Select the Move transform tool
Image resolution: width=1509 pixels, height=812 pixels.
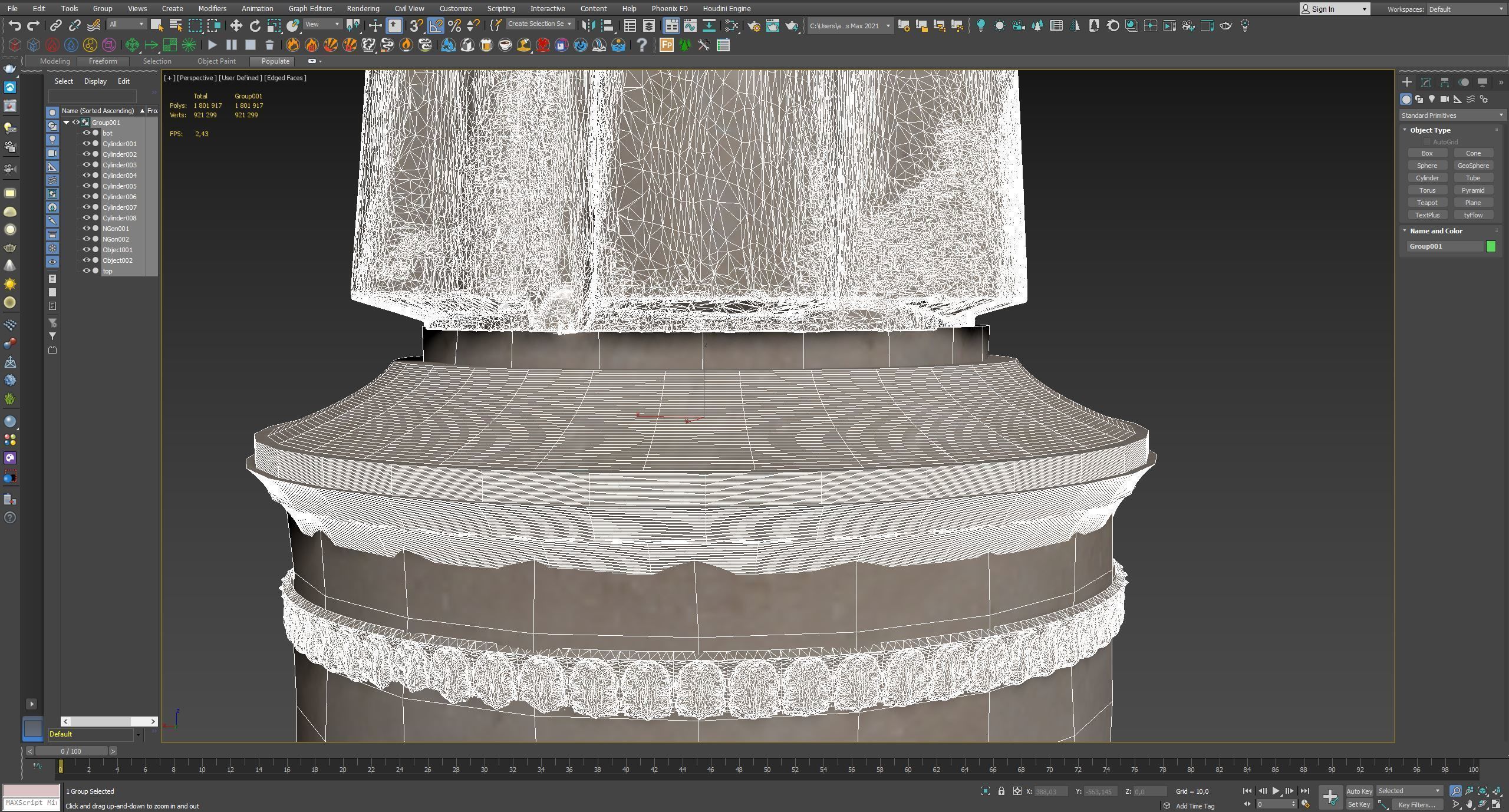[x=236, y=25]
